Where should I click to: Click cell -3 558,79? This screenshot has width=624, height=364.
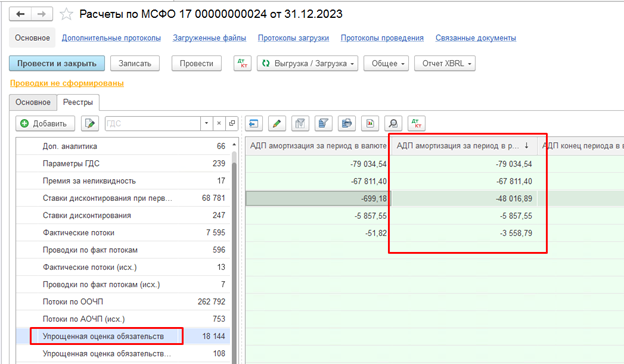click(x=464, y=233)
